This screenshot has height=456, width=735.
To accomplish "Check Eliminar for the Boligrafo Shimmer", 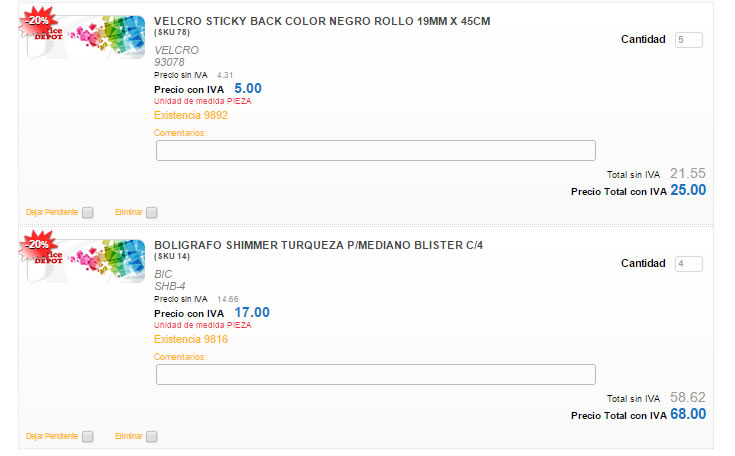I will (x=151, y=436).
